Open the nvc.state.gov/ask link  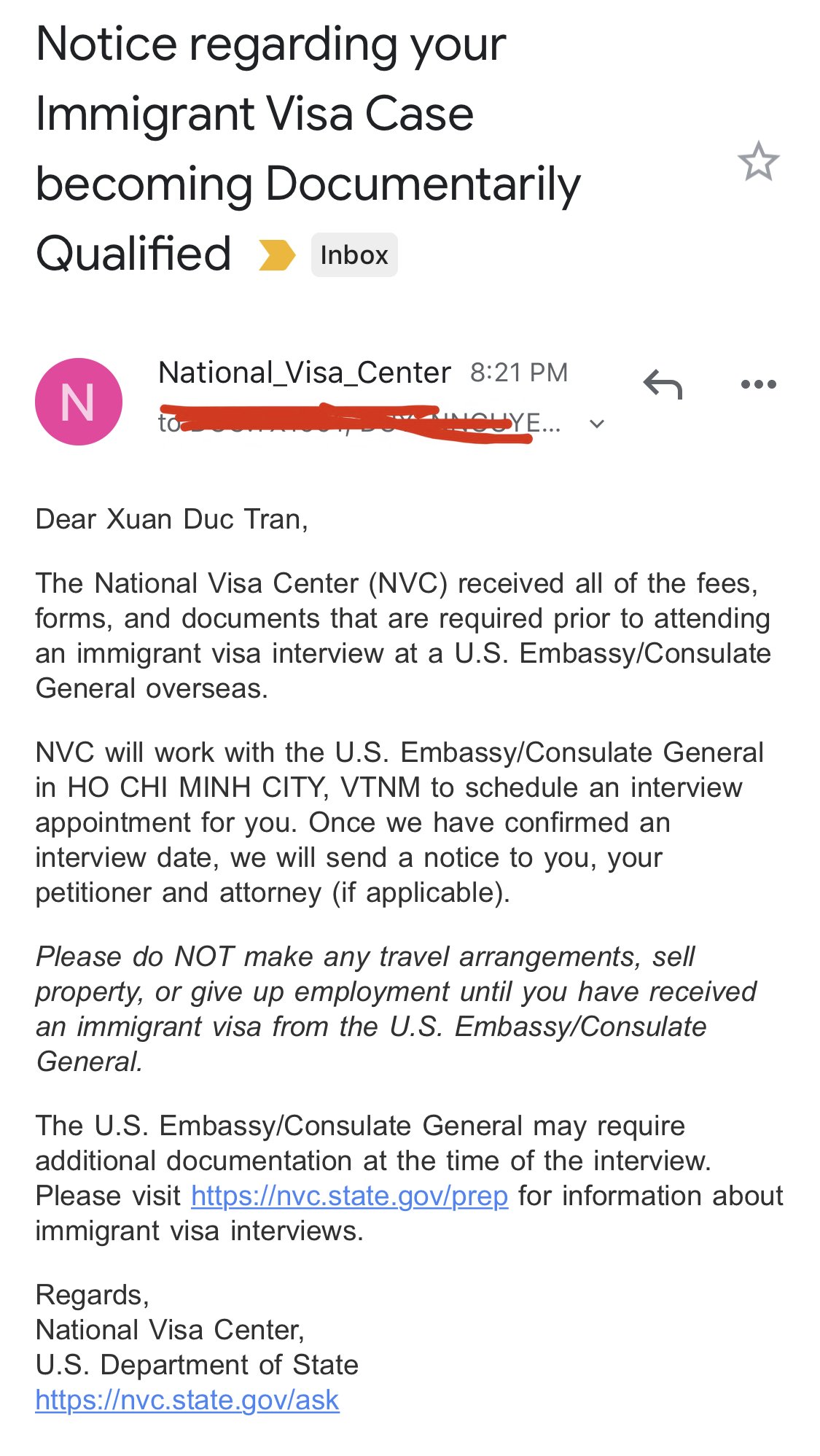click(x=187, y=1400)
